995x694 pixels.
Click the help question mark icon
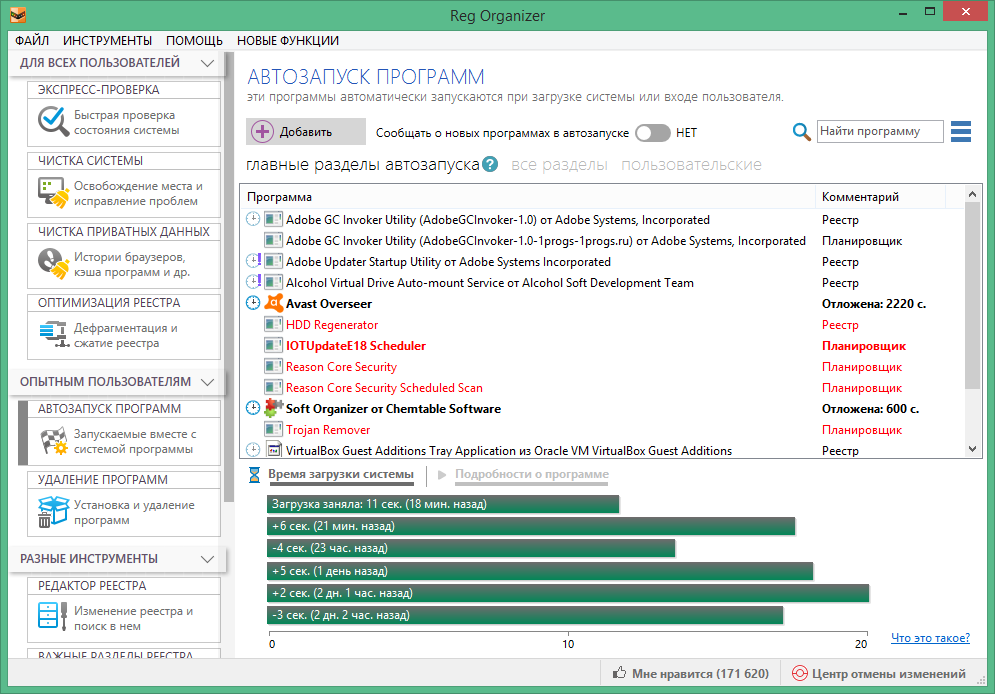(x=490, y=165)
